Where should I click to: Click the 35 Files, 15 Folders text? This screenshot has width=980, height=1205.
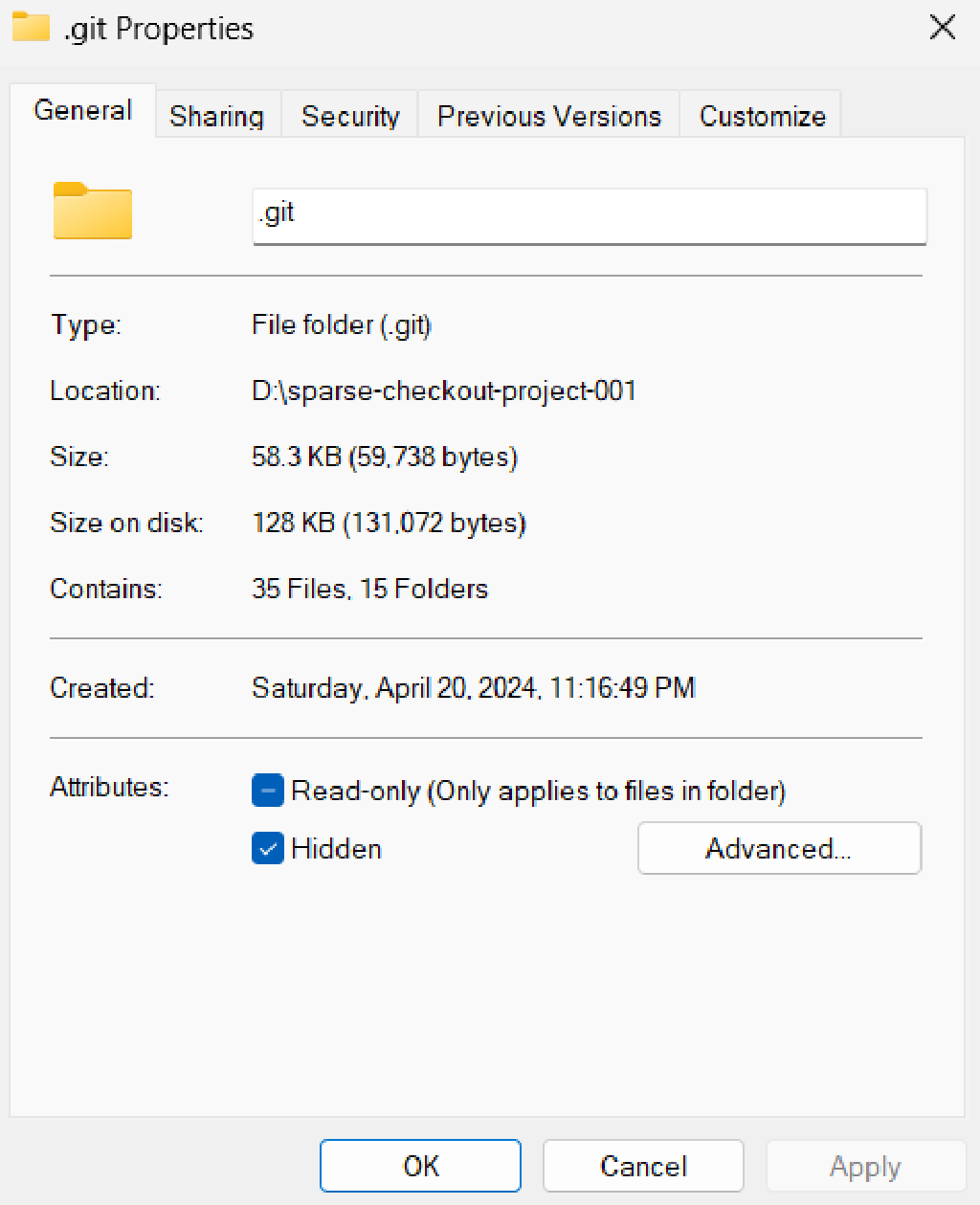[x=370, y=589]
